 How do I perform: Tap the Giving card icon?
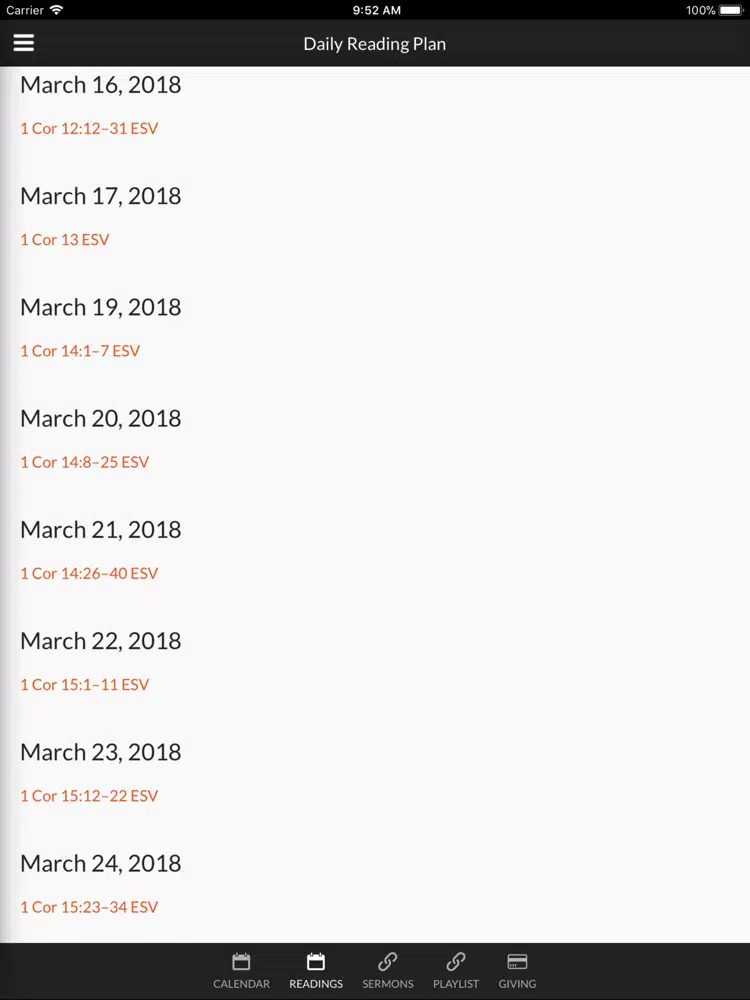click(517, 961)
